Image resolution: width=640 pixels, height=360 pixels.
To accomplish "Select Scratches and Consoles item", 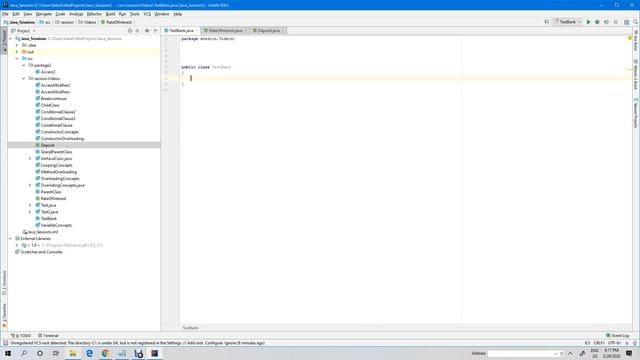I will [39, 252].
